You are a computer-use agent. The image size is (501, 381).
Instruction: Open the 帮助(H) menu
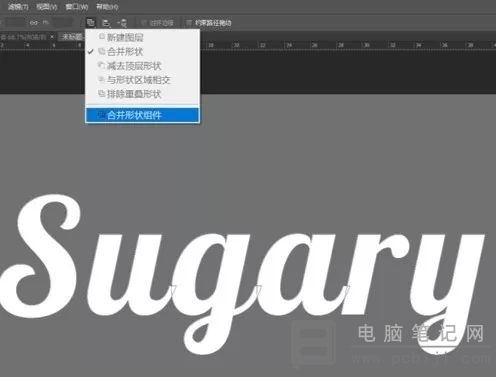point(107,7)
